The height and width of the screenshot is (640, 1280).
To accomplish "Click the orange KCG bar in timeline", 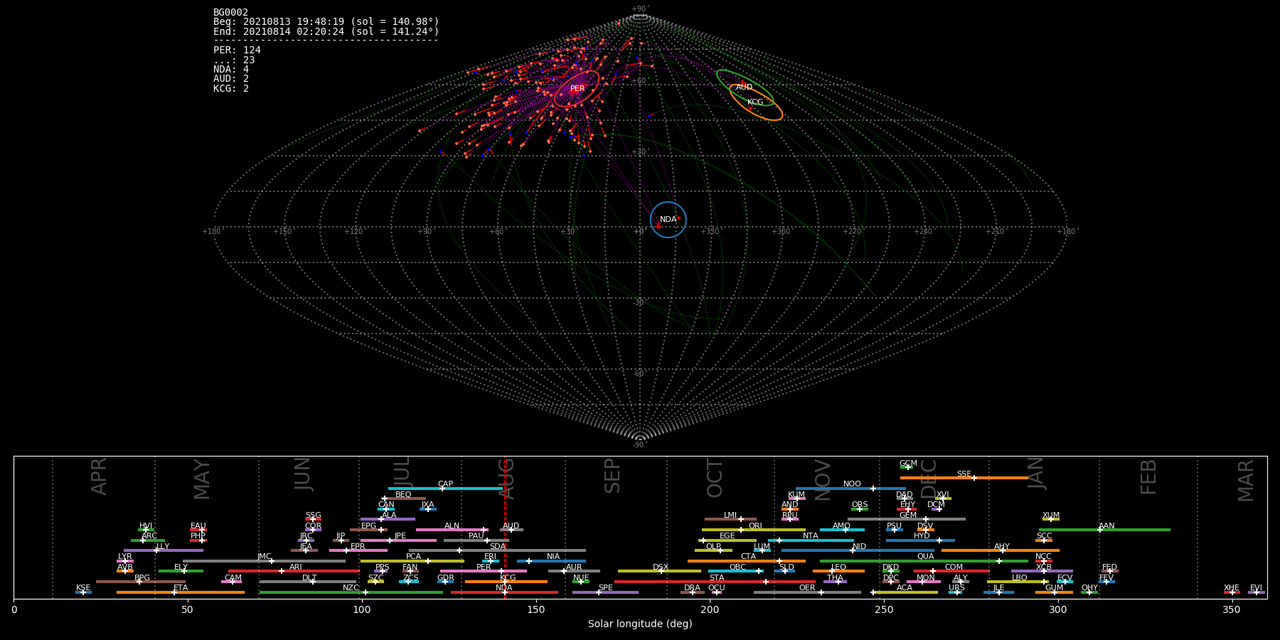I will [506, 581].
